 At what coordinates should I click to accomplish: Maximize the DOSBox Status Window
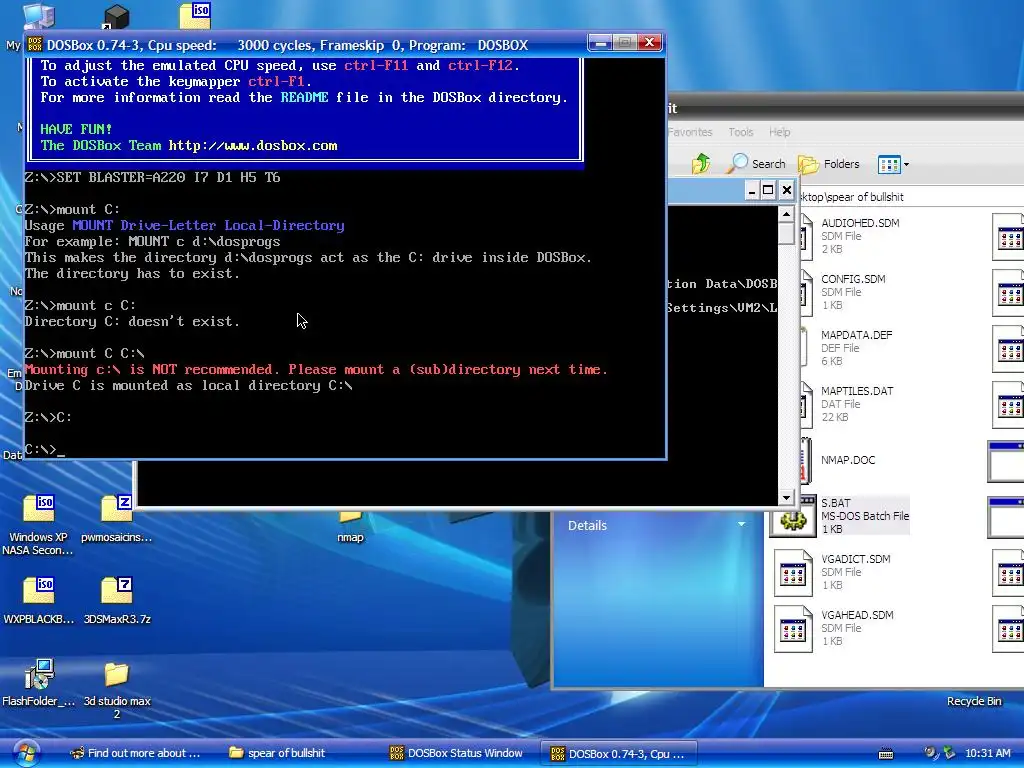[769, 190]
